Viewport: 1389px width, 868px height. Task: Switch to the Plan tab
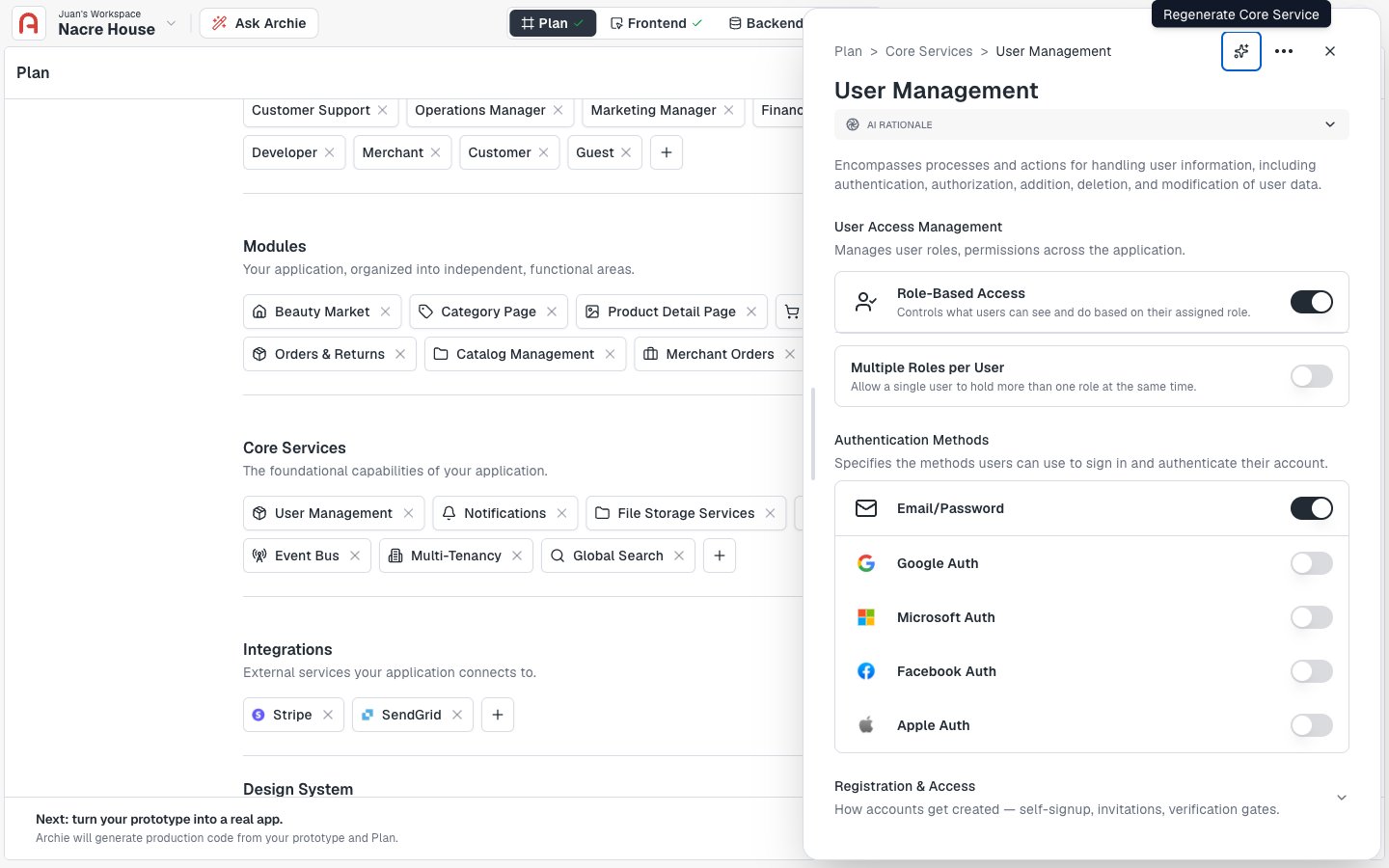point(553,23)
